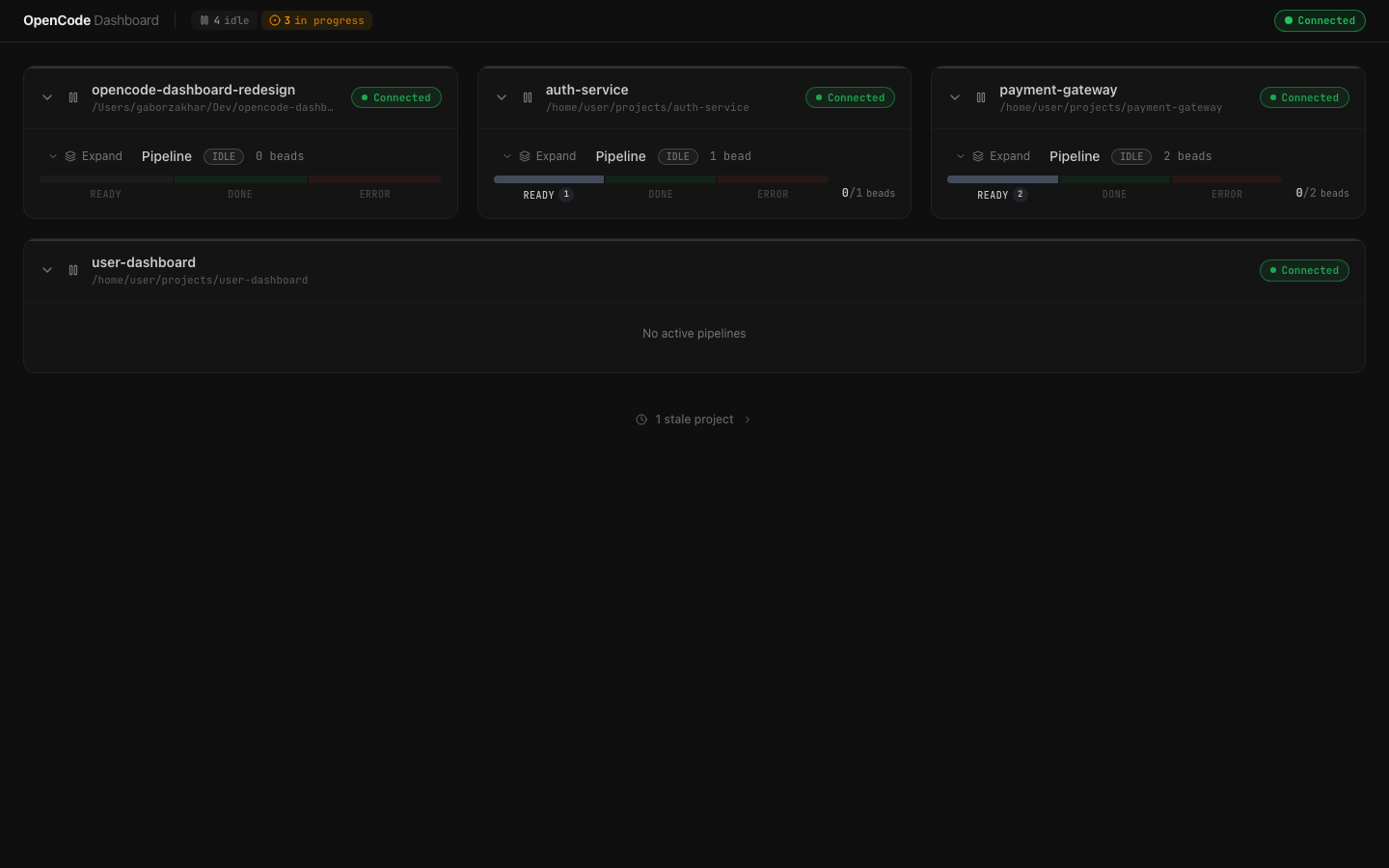1389x868 pixels.
Task: Click 'No active pipelines' message
Action: click(694, 334)
